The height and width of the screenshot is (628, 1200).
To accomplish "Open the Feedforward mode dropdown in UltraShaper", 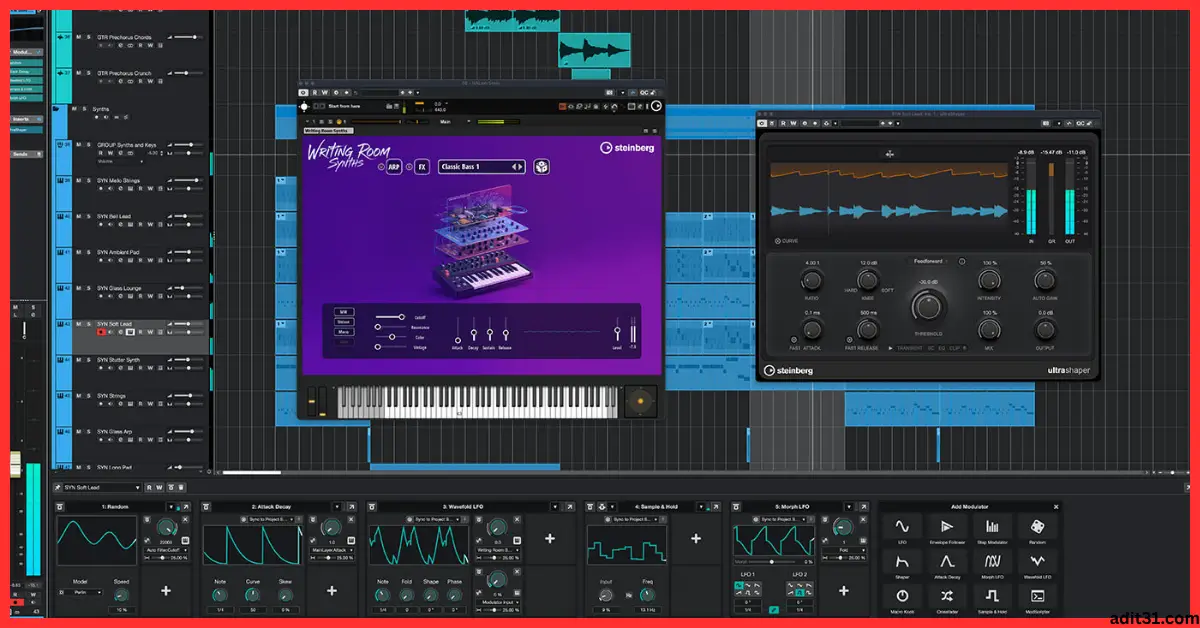I will 927,262.
